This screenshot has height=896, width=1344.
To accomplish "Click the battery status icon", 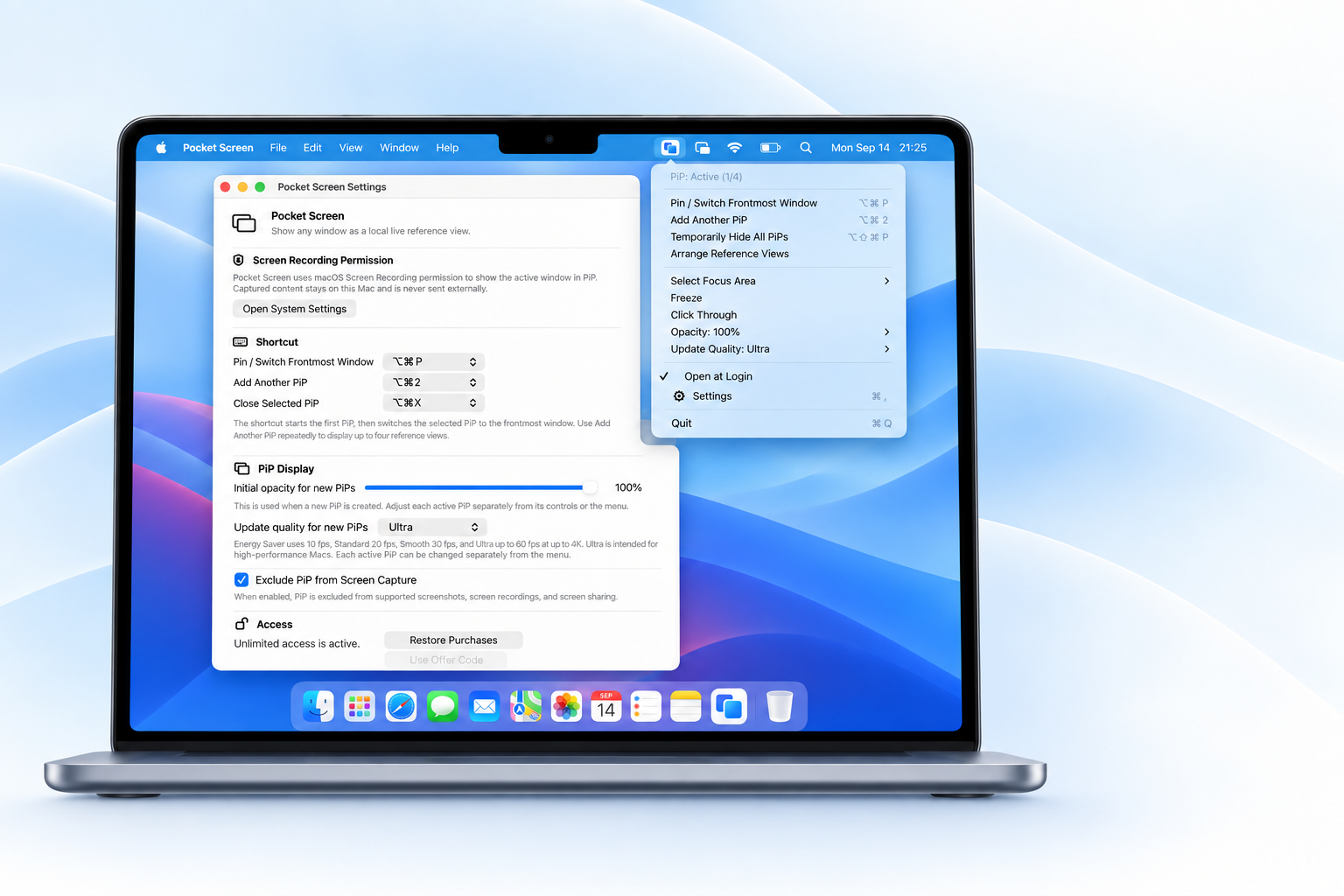I will 770,148.
